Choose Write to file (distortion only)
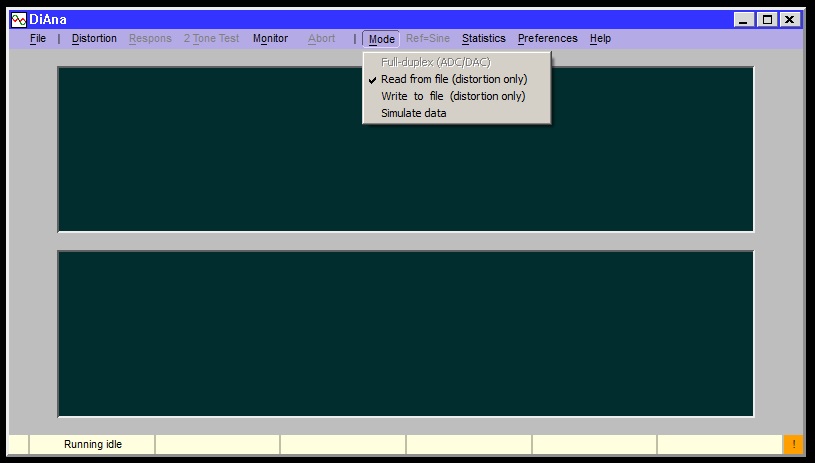 (456, 96)
